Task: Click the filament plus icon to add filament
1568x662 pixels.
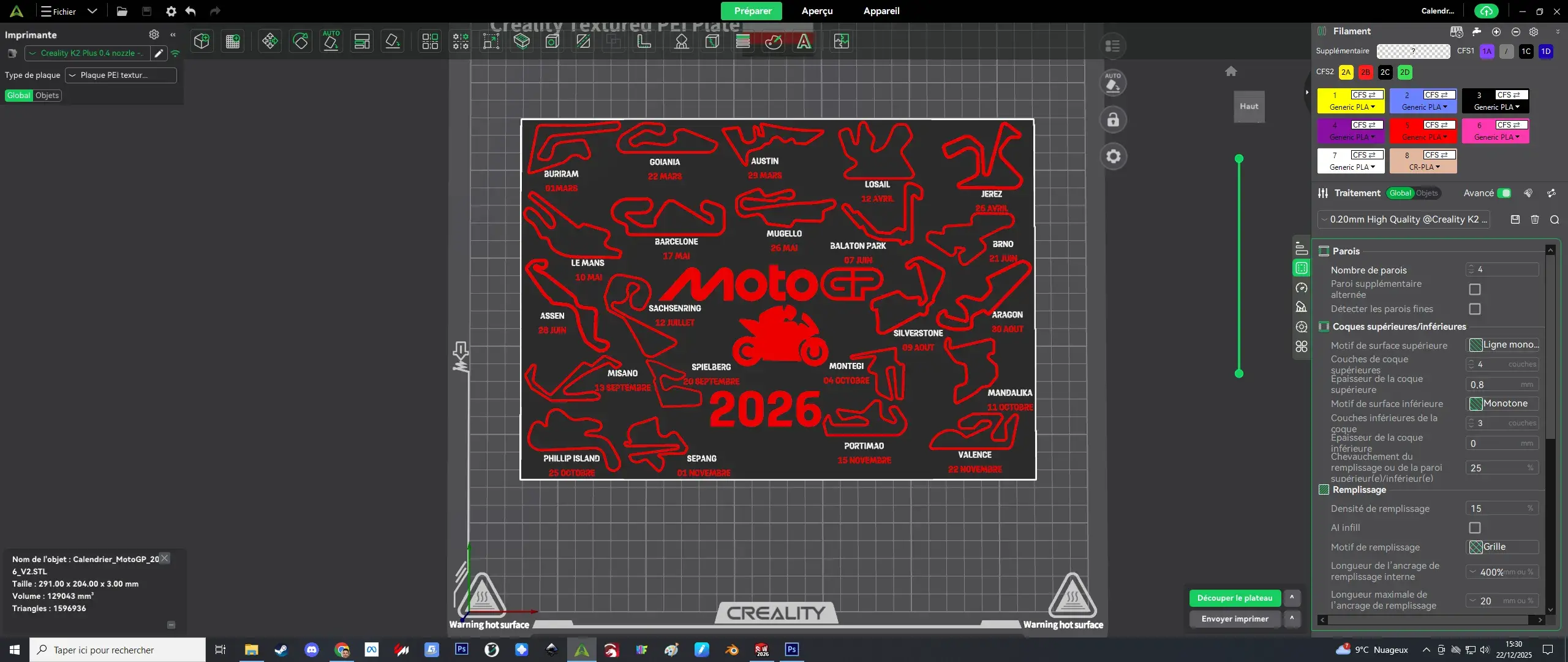Action: [x=1496, y=31]
